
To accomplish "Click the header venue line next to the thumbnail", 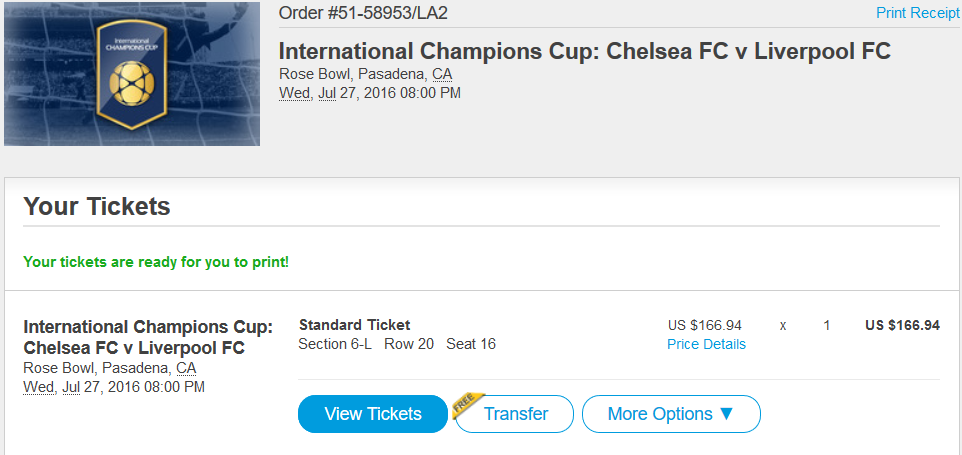I will click(x=365, y=74).
